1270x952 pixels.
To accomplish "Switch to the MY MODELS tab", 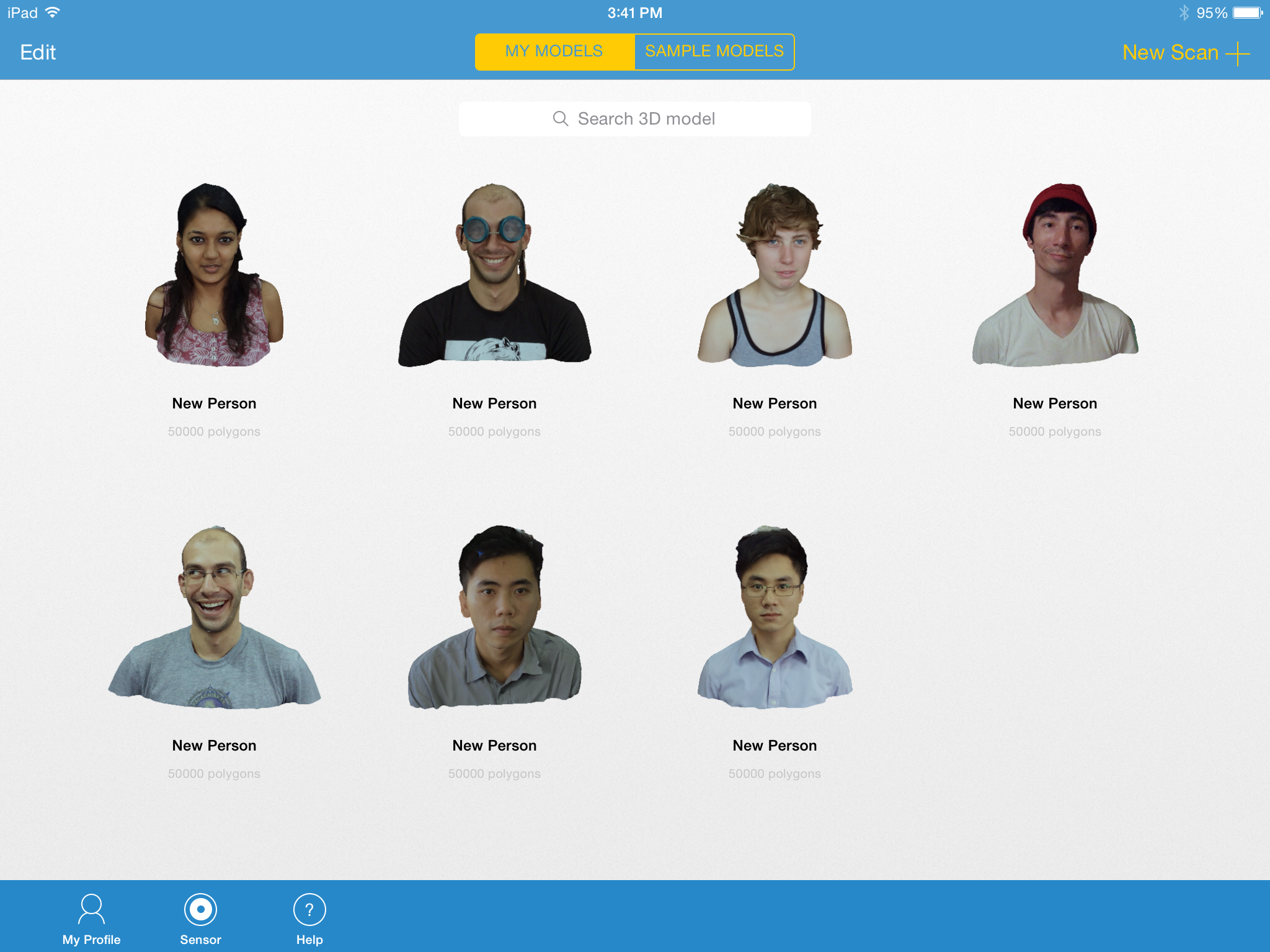I will click(554, 51).
